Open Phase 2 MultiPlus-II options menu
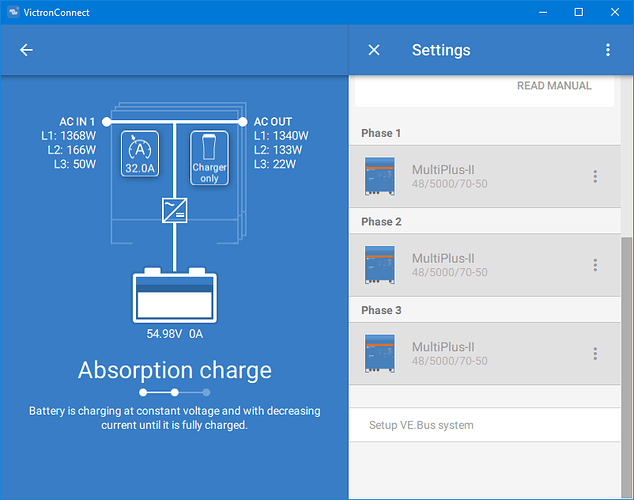The height and width of the screenshot is (500, 634). point(595,265)
